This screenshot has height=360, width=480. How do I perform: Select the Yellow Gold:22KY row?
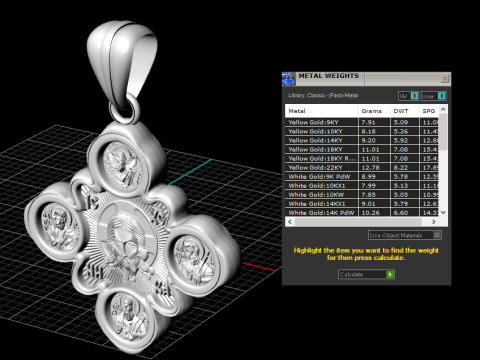click(362, 167)
